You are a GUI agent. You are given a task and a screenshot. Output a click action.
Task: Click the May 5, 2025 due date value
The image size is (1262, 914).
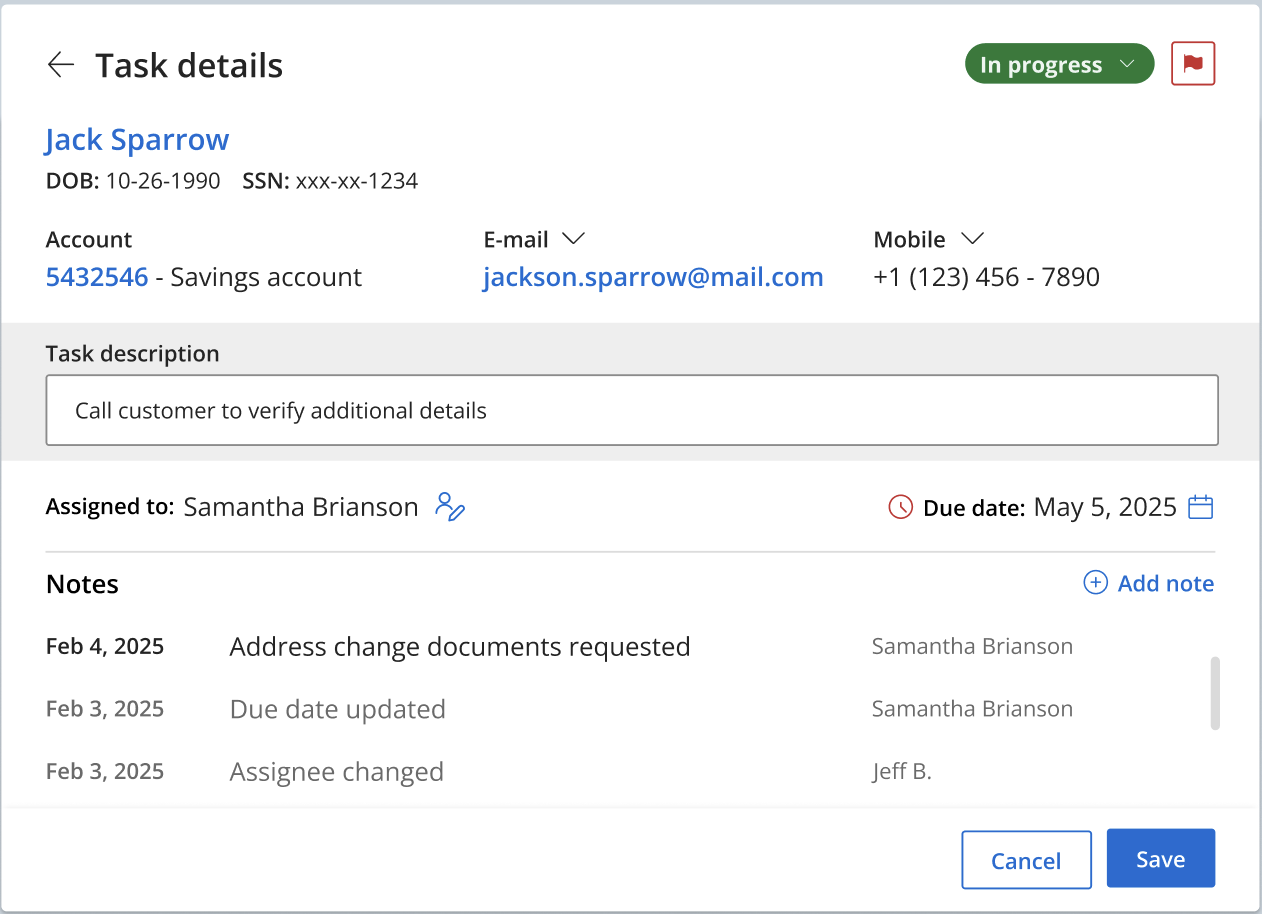pos(1105,507)
